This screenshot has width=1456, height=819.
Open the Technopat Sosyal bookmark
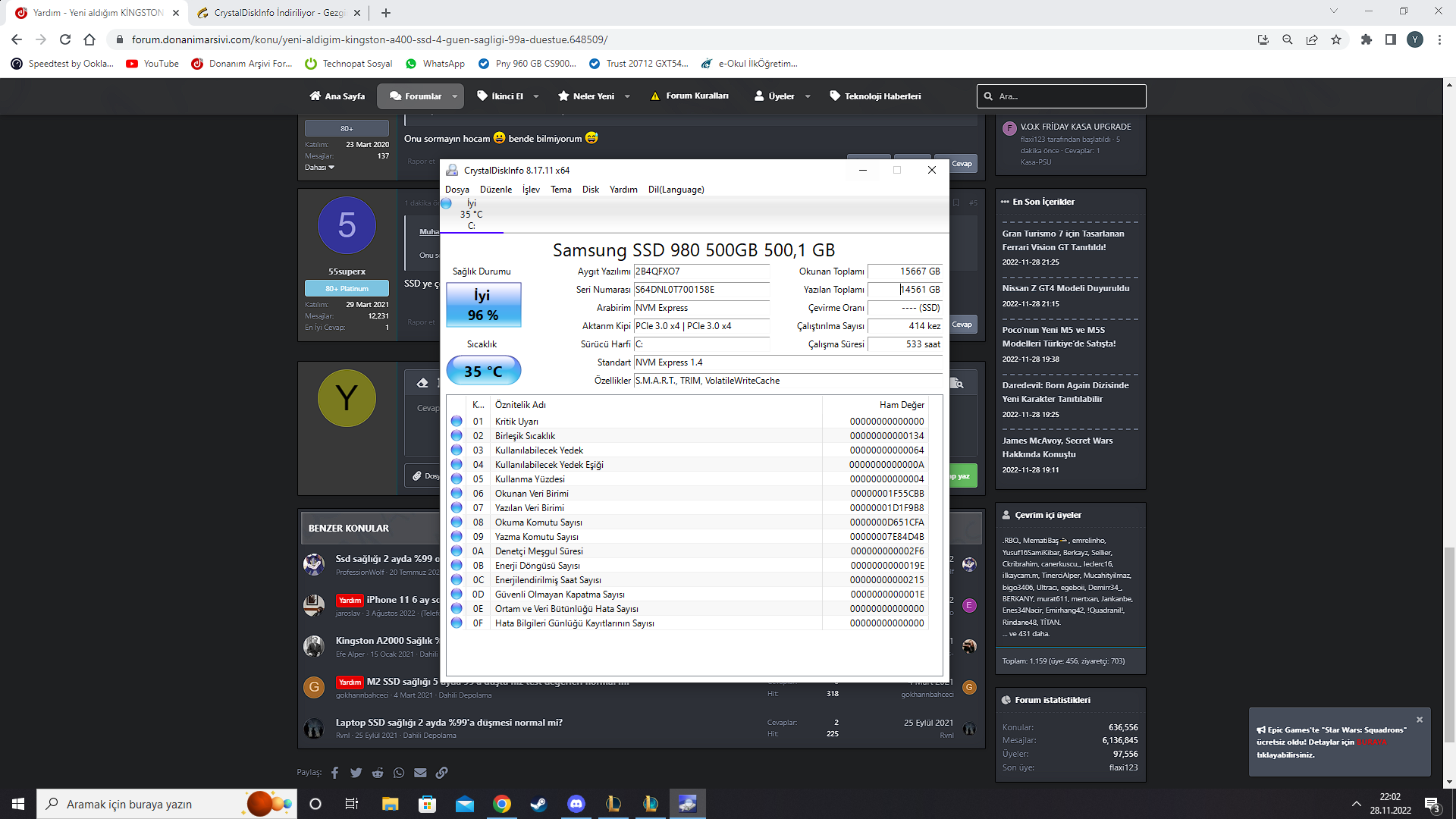point(349,64)
